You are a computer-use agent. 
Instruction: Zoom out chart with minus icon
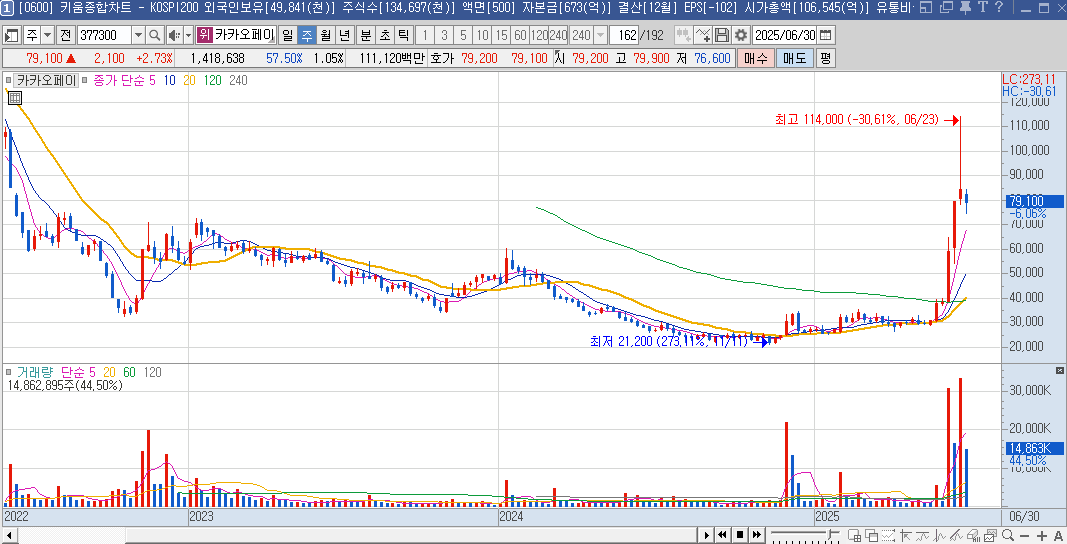tap(1024, 536)
